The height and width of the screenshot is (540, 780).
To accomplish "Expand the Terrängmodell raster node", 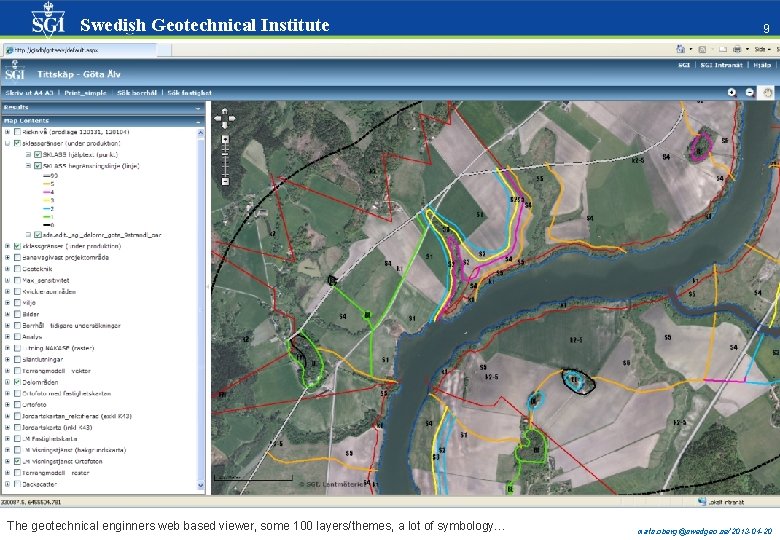I will pos(7,473).
